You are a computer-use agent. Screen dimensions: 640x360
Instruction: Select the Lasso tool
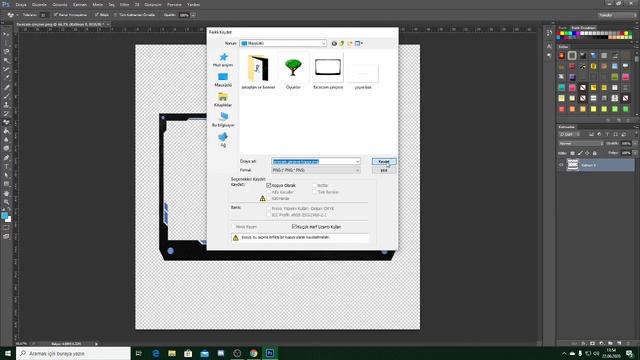pos(6,51)
